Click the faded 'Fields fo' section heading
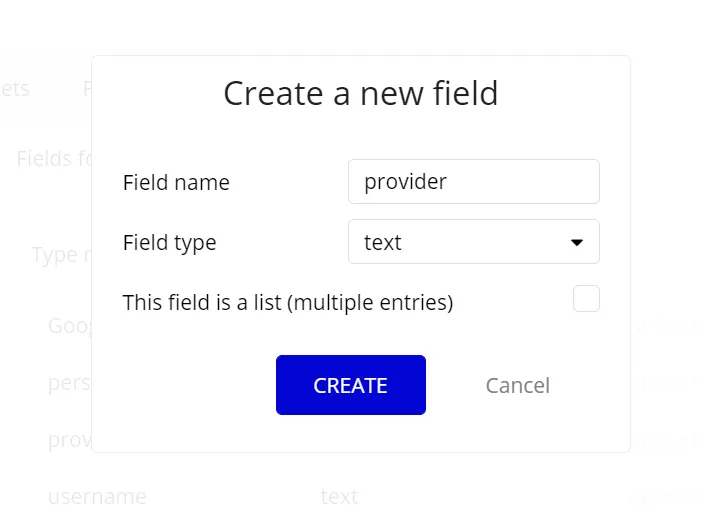714x523 pixels. [54, 159]
